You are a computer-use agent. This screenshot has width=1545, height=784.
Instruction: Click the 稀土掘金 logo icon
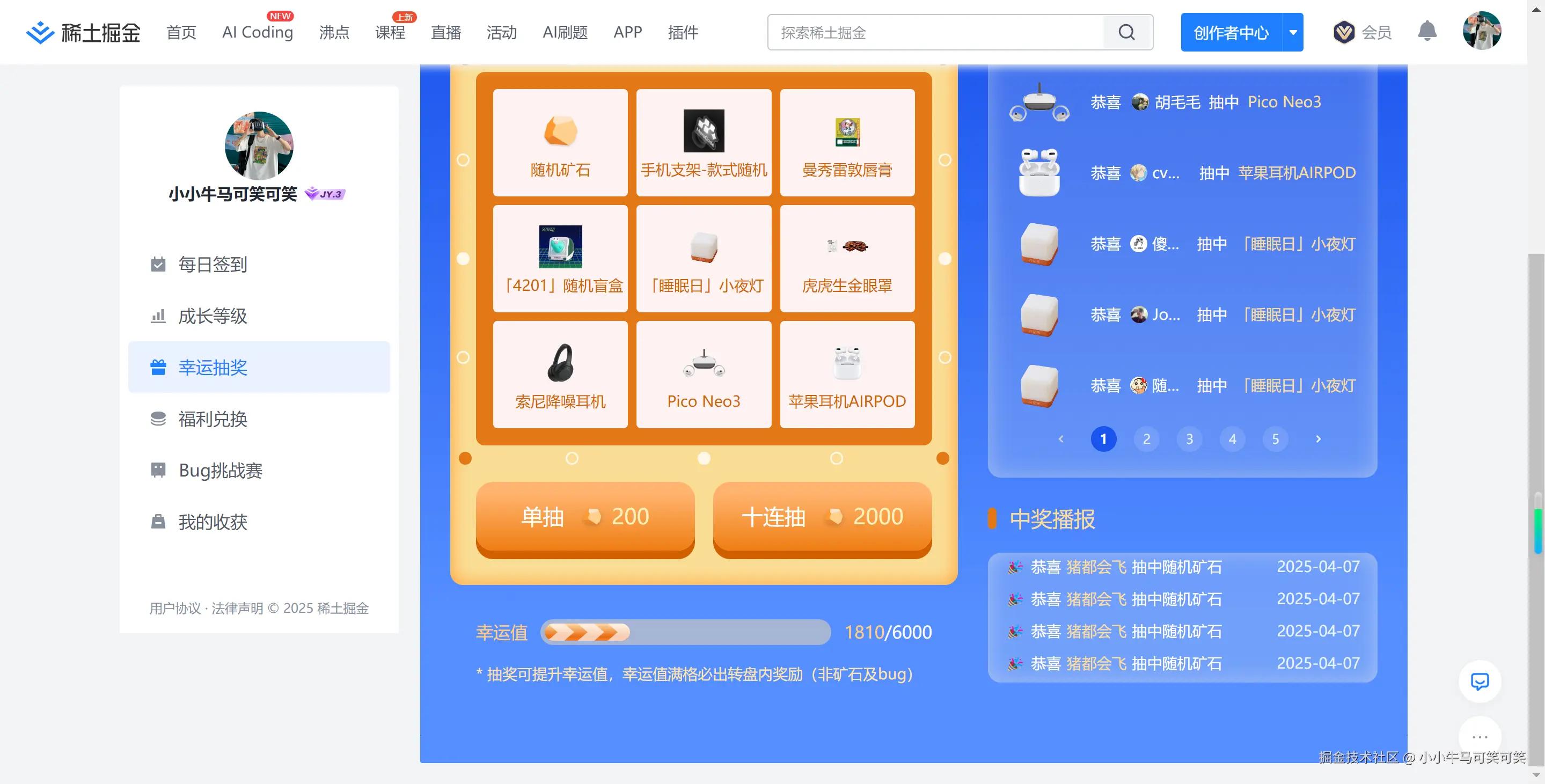click(x=37, y=32)
